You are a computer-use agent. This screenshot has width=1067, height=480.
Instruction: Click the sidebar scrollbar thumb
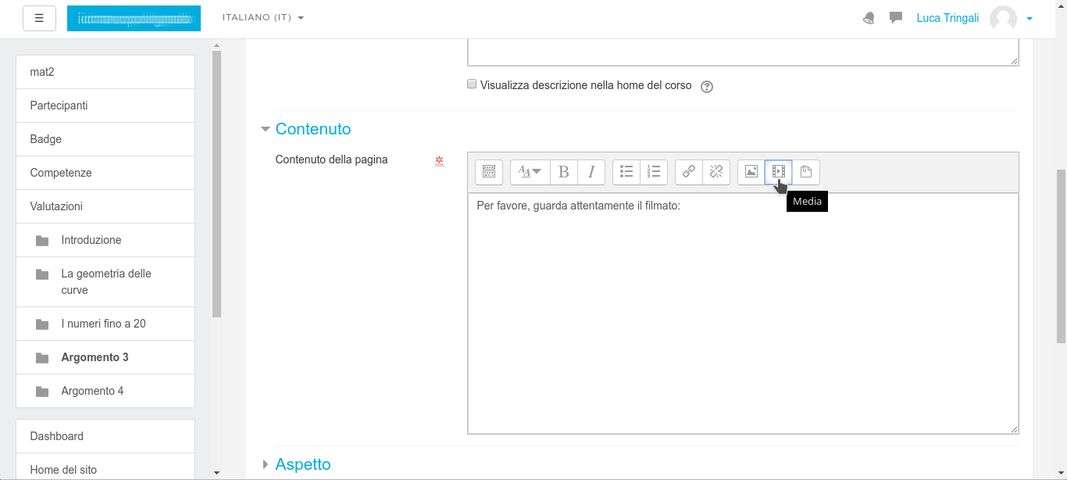[216, 184]
